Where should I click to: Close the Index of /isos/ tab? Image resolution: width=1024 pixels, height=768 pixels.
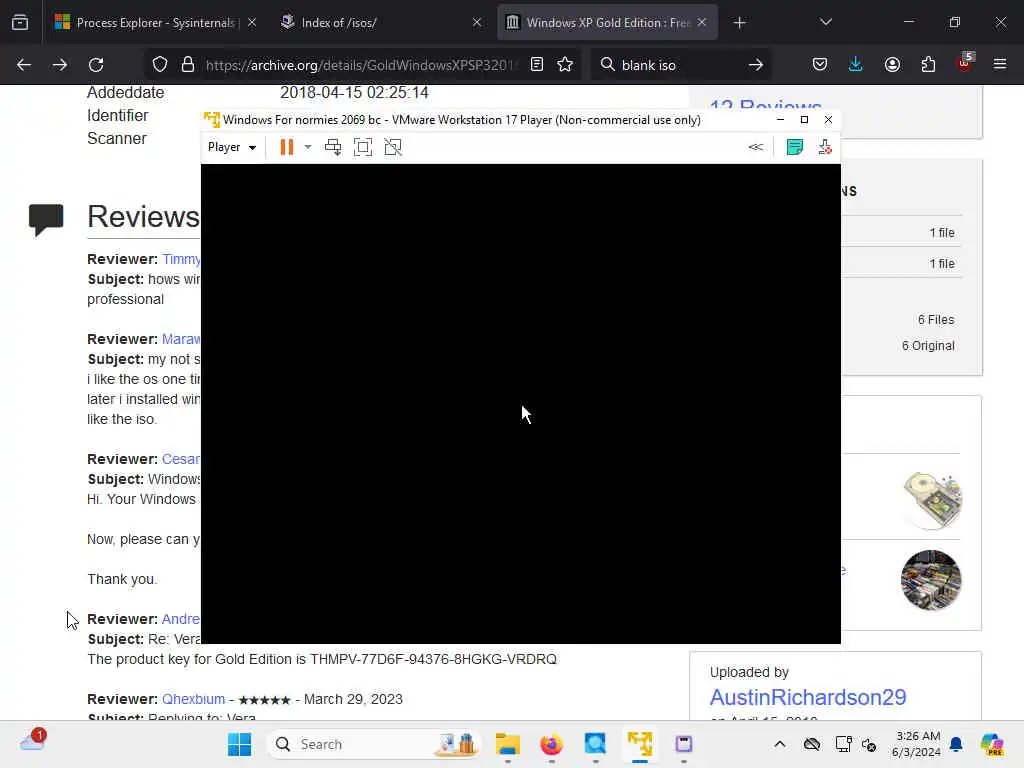click(x=477, y=22)
